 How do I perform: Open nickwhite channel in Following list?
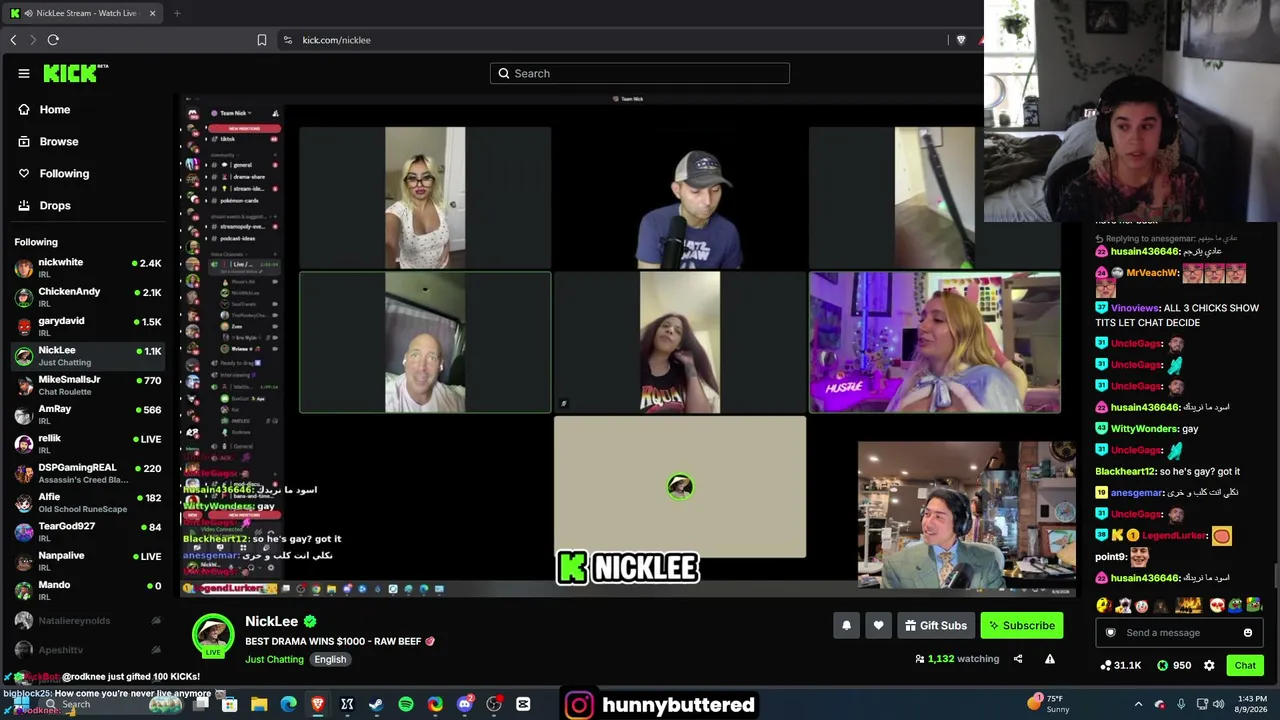pos(88,268)
